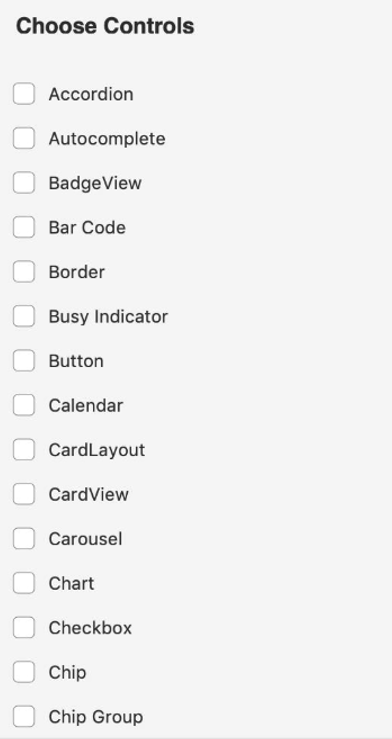Check the CardView box
This screenshot has height=739, width=392.
[24, 494]
